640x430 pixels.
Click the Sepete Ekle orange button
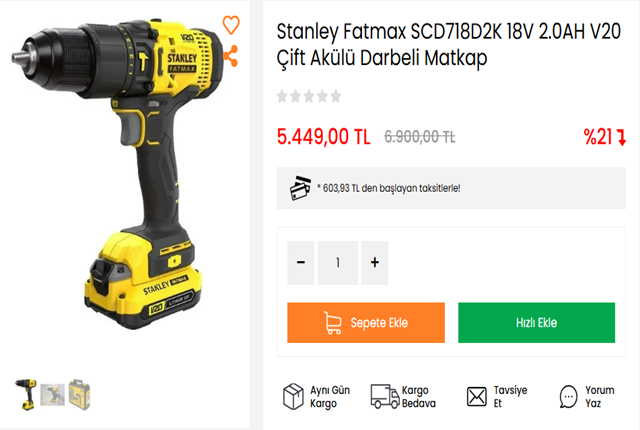click(366, 323)
